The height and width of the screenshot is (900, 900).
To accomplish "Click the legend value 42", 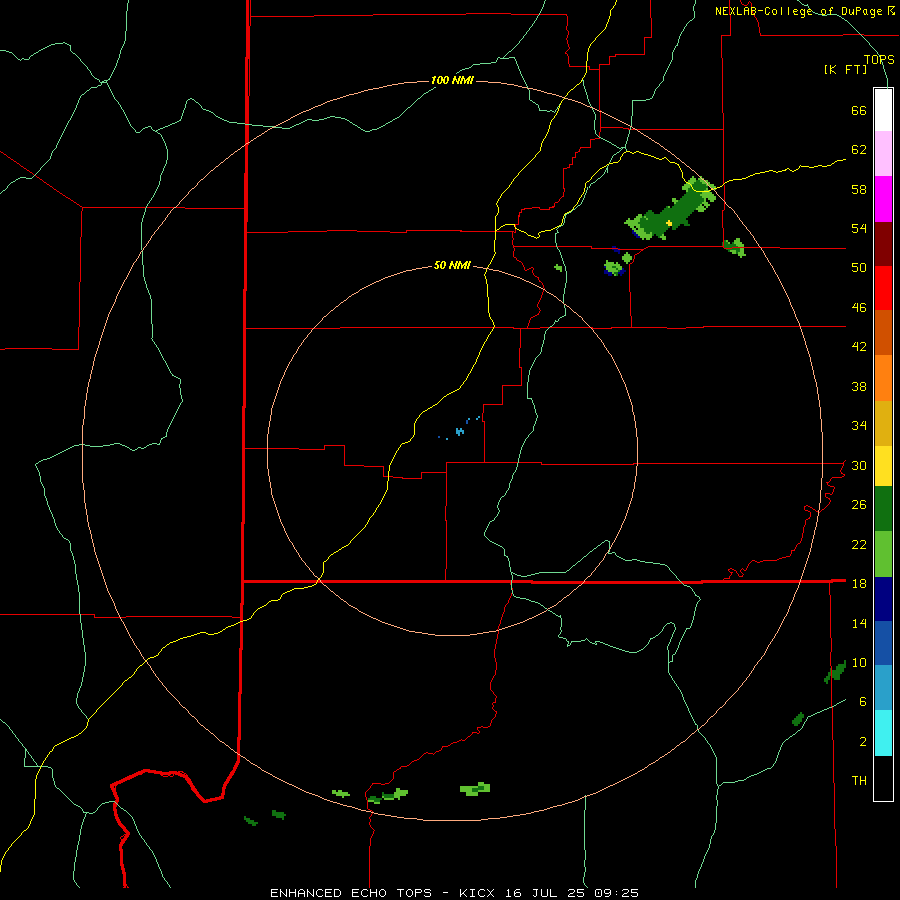I will pos(859,347).
